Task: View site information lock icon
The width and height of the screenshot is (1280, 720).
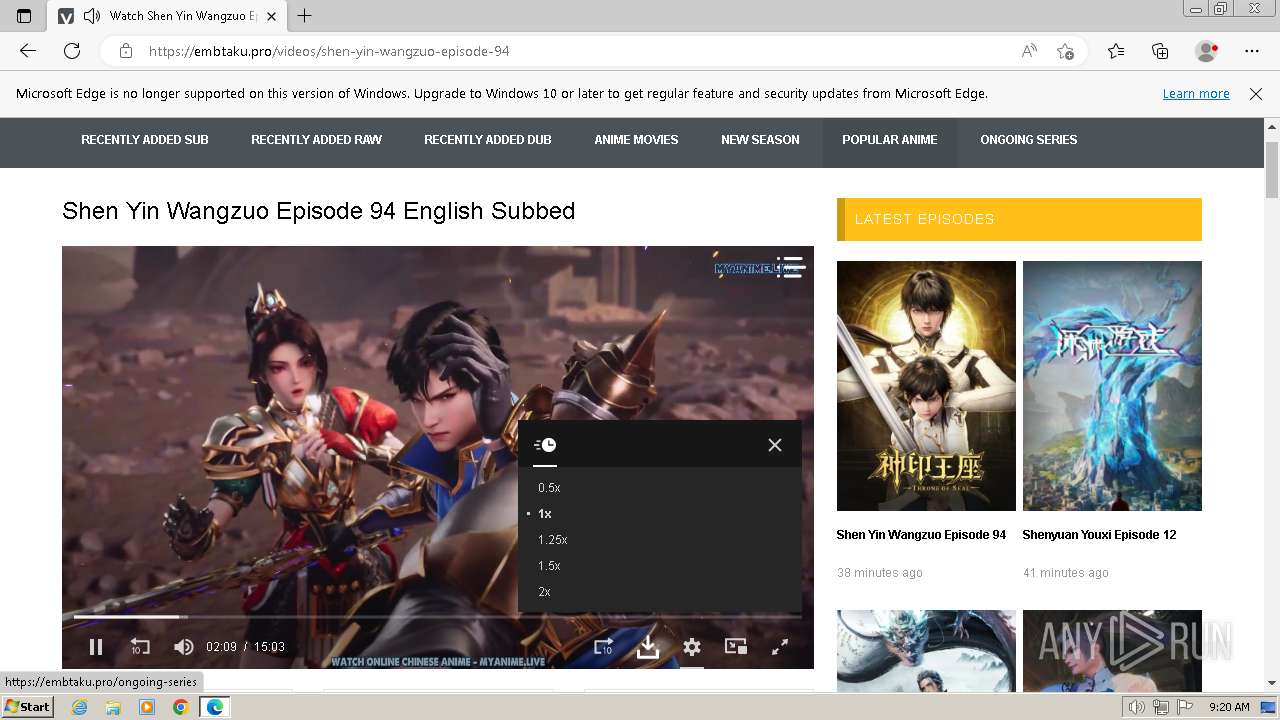Action: point(126,51)
